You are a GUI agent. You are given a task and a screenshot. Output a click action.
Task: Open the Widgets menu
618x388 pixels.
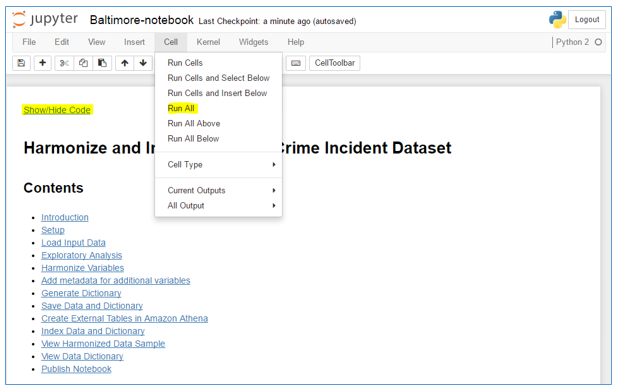(253, 42)
